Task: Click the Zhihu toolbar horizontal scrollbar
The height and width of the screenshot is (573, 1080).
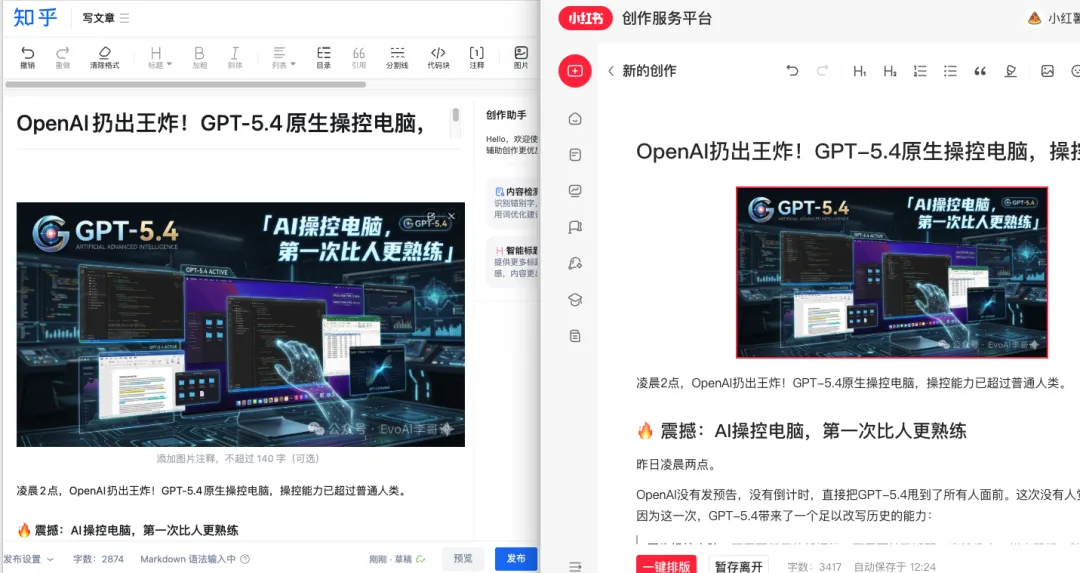Action: [x=185, y=85]
